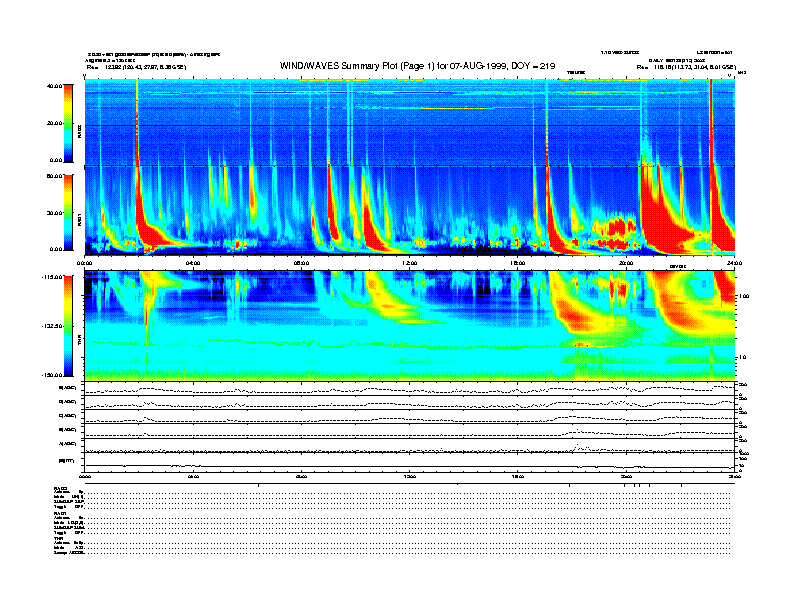Viewport: 792px width, 612px height.
Task: Select the RAD2 color scale bar
Action: 68,123
